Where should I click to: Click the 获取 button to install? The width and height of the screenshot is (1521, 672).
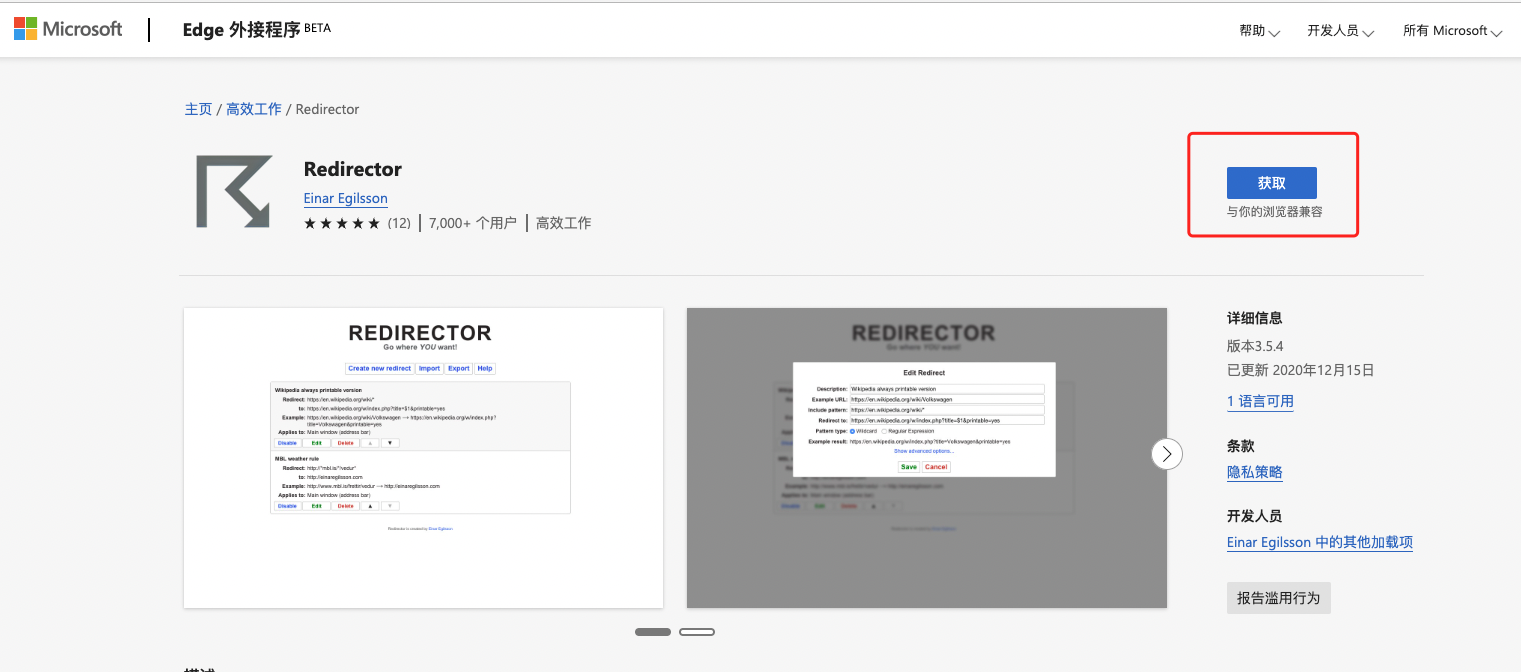point(1271,183)
